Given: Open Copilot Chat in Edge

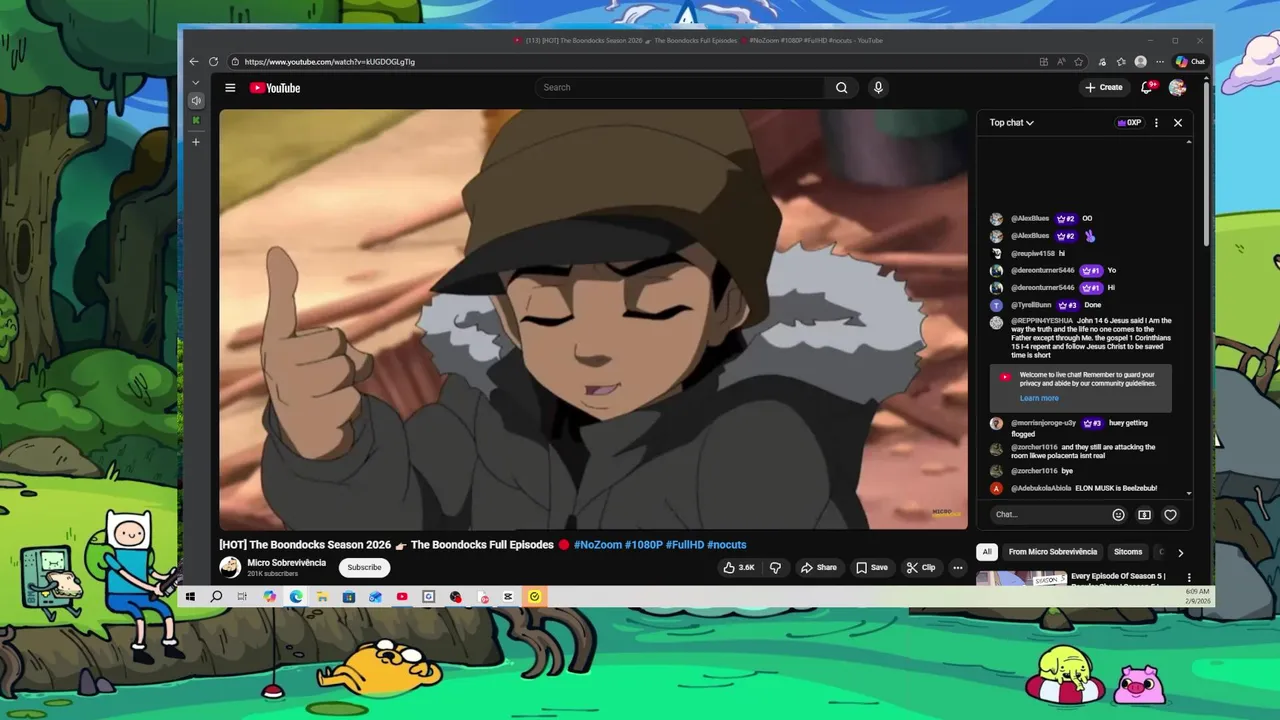Looking at the screenshot, I should (1190, 62).
